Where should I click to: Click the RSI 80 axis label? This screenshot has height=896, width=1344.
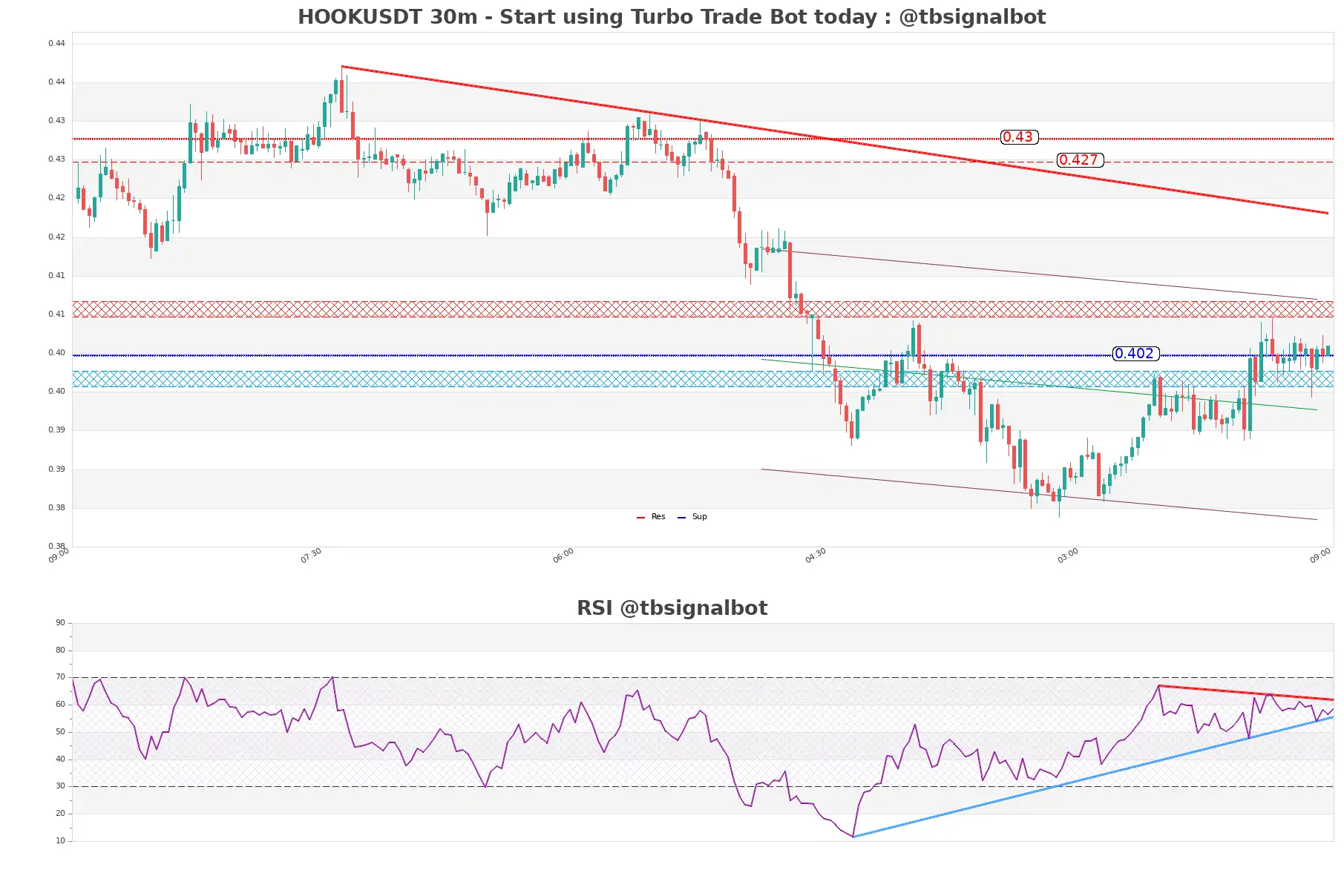pos(60,650)
